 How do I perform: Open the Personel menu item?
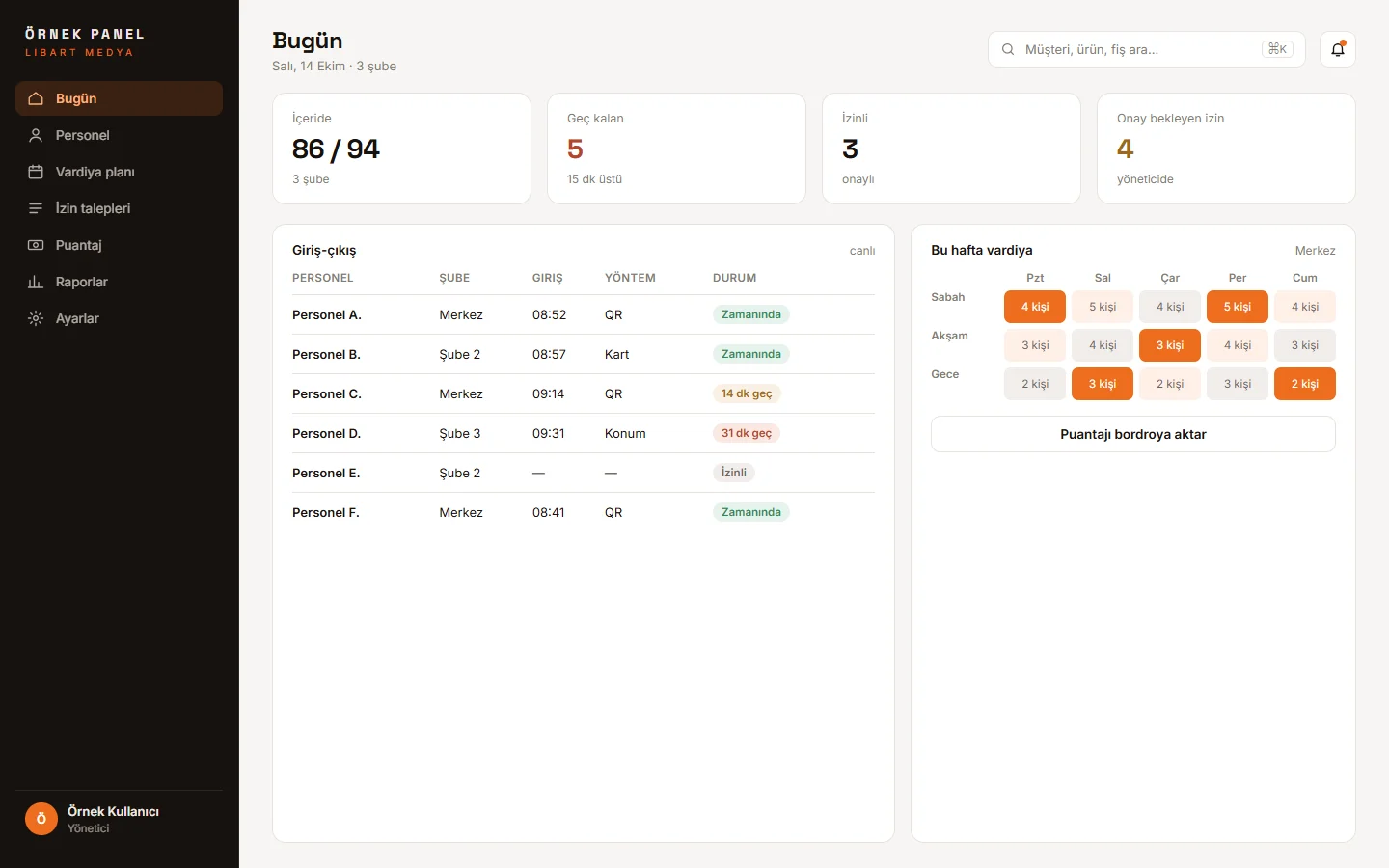tap(119, 135)
